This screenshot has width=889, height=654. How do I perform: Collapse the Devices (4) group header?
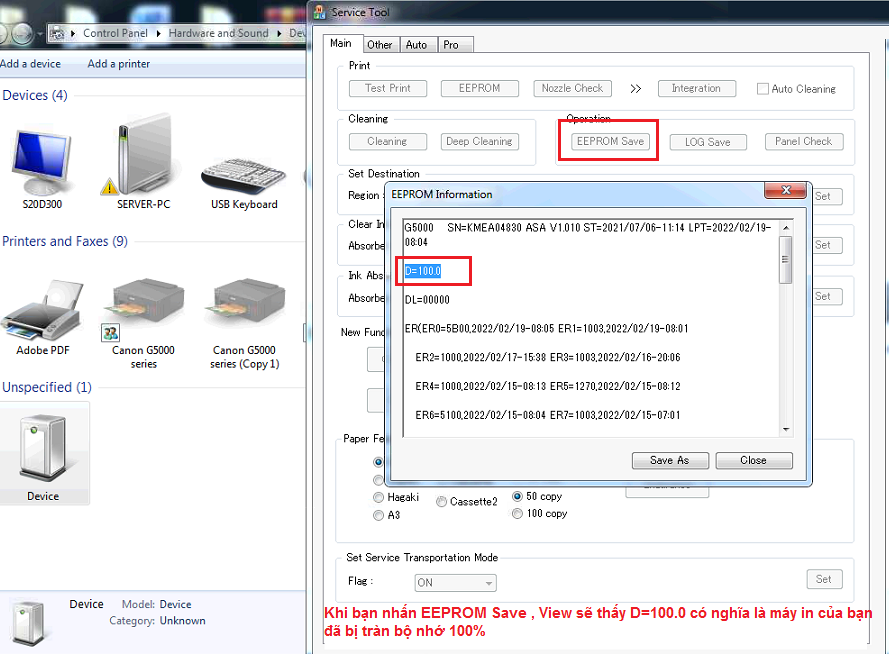point(35,95)
